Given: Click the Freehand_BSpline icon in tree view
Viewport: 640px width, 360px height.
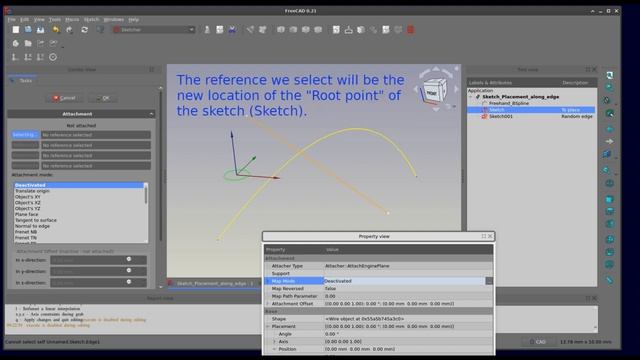Looking at the screenshot, I should [x=484, y=103].
